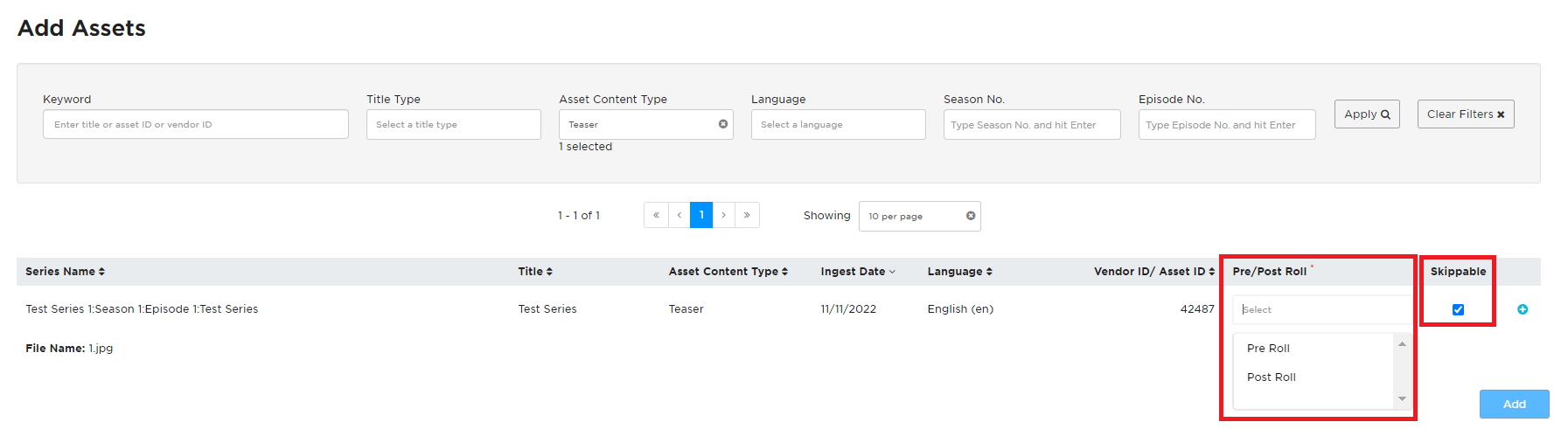The height and width of the screenshot is (429, 1568).
Task: Clear the 10 per page selection
Action: (x=971, y=216)
